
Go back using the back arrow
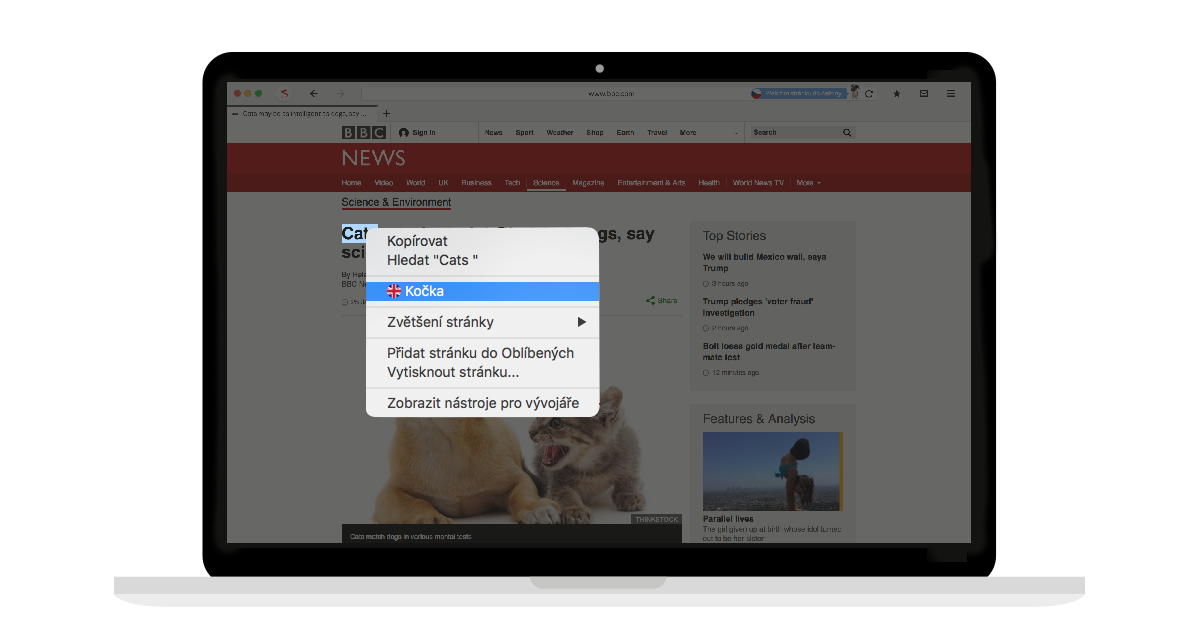313,93
